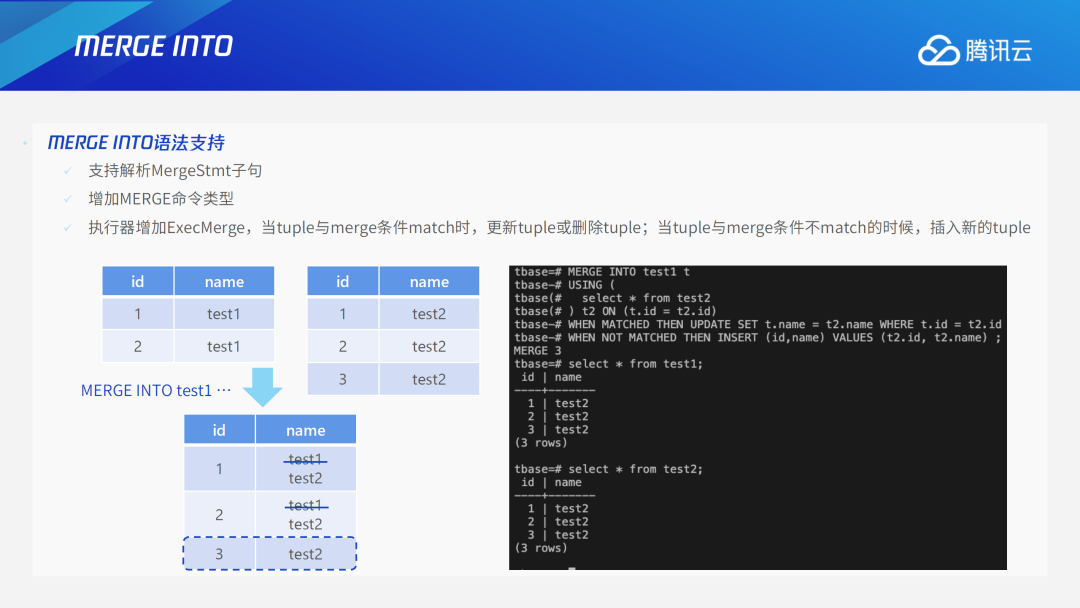Viewport: 1080px width, 608px height.
Task: Click 'test2' in row 2 of three-row source table
Action: click(429, 346)
